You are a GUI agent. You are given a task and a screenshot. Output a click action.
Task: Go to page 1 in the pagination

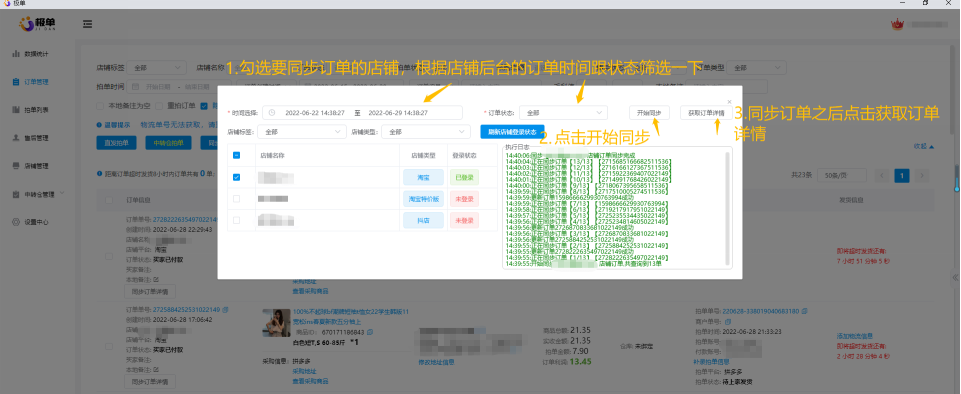point(902,176)
